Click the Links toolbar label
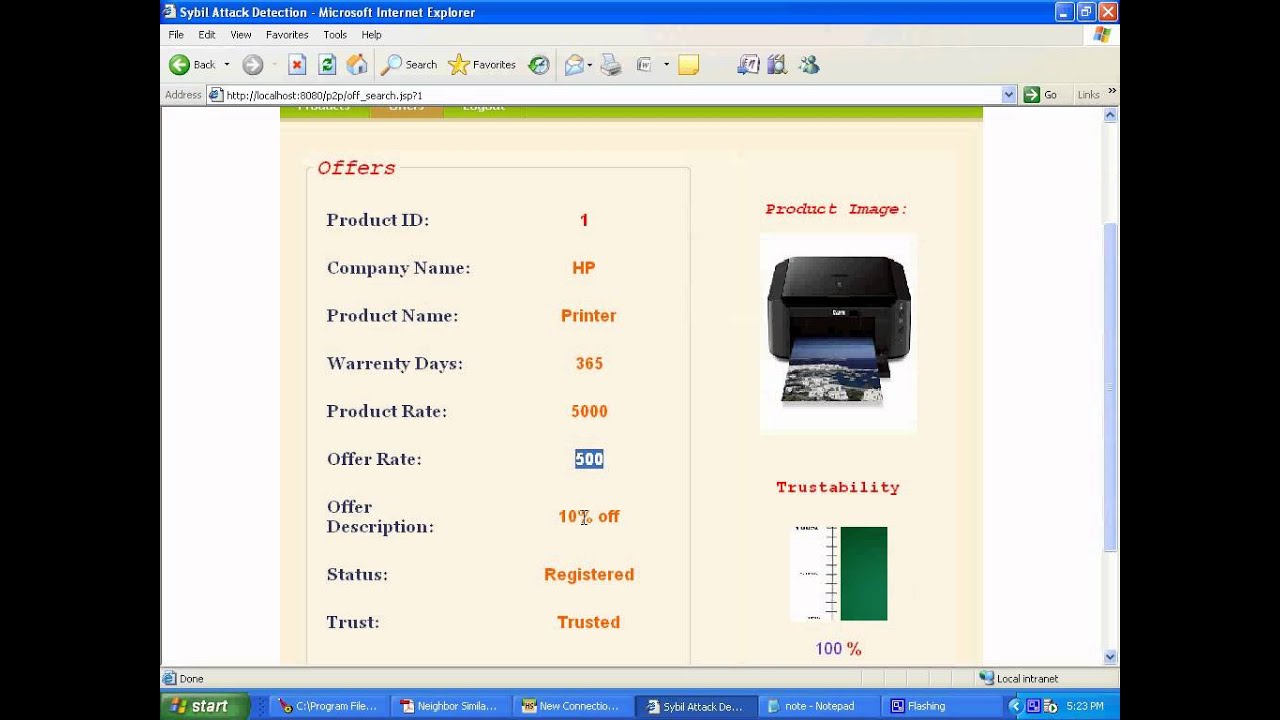The image size is (1280, 720). [x=1088, y=95]
